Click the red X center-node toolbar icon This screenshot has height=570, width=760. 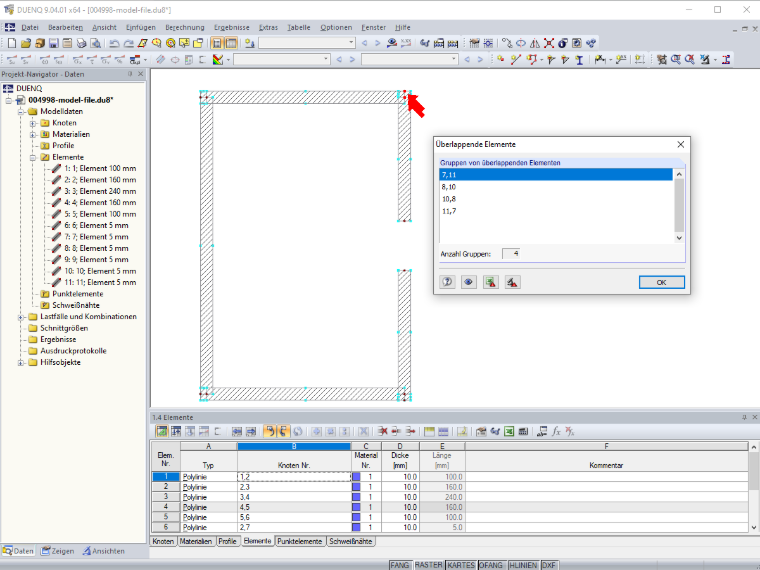[x=549, y=43]
